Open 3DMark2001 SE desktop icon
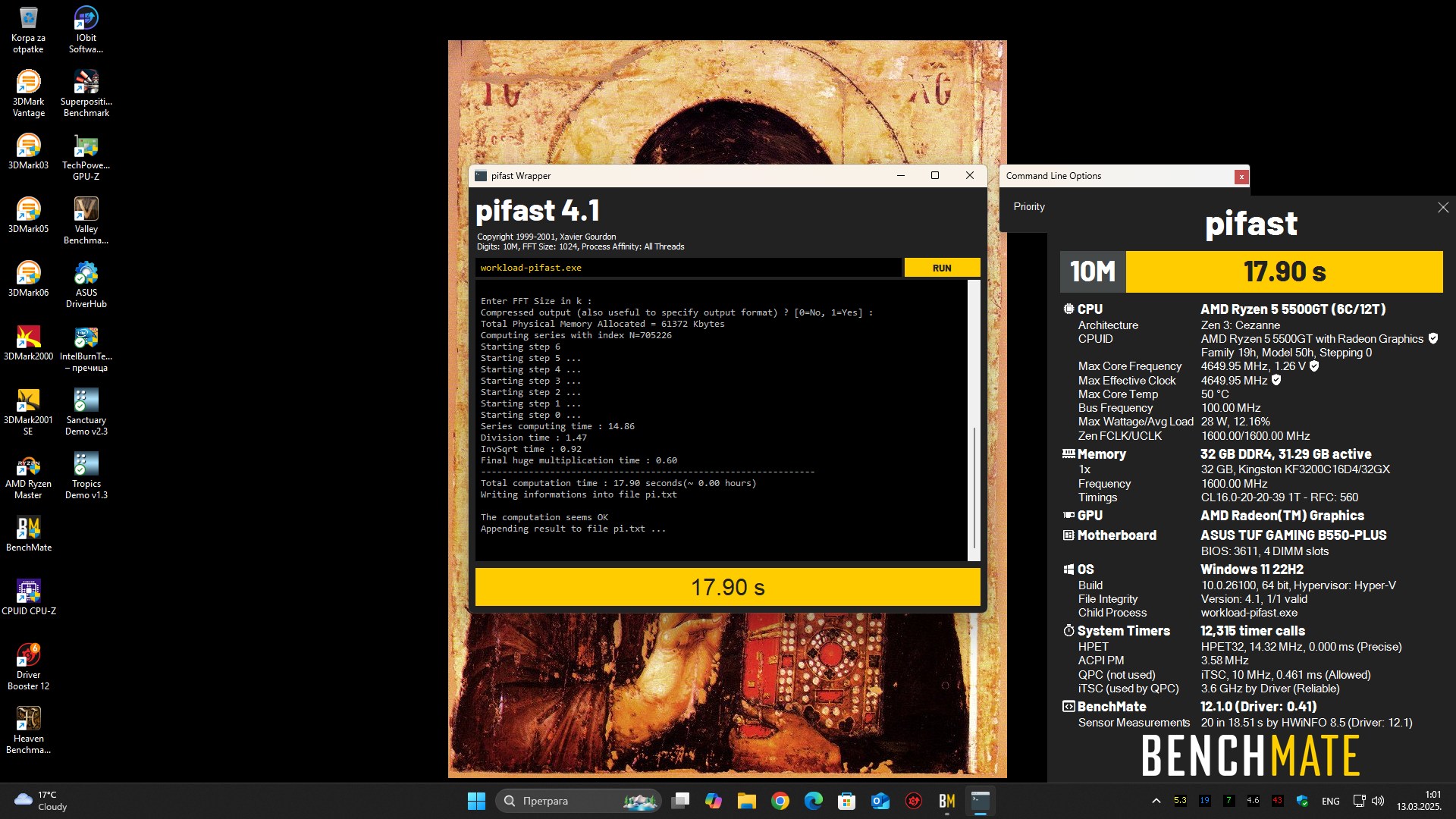The image size is (1456, 819). 28,412
